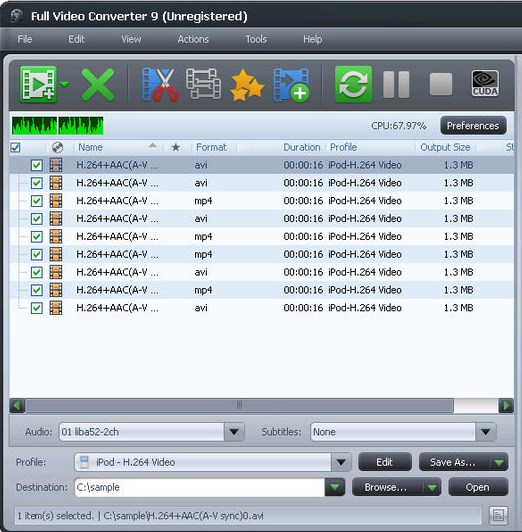Click the film icon of the bottom row
Viewport: 522px width, 532px height.
56,308
